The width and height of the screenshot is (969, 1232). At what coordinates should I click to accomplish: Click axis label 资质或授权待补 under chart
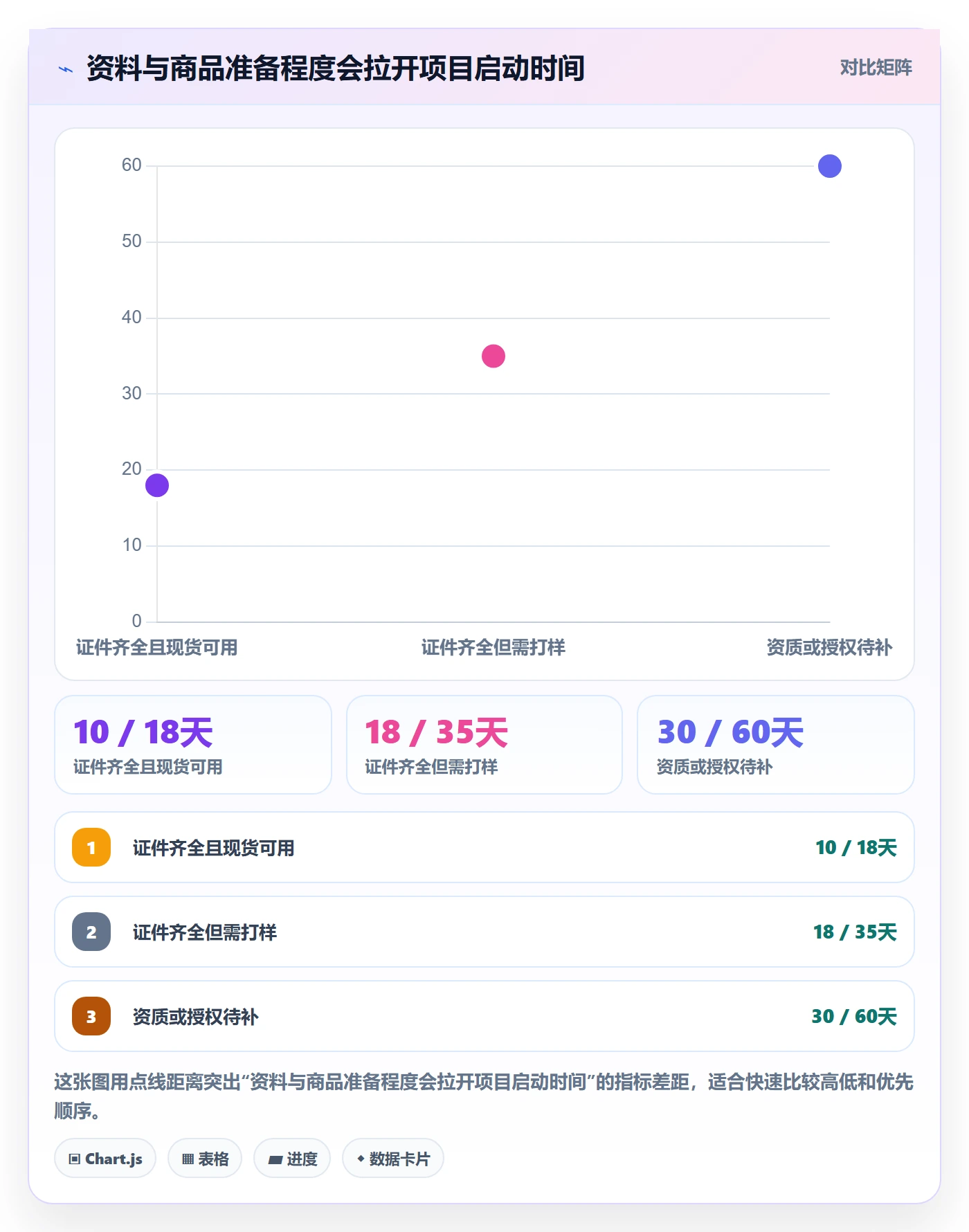(829, 648)
